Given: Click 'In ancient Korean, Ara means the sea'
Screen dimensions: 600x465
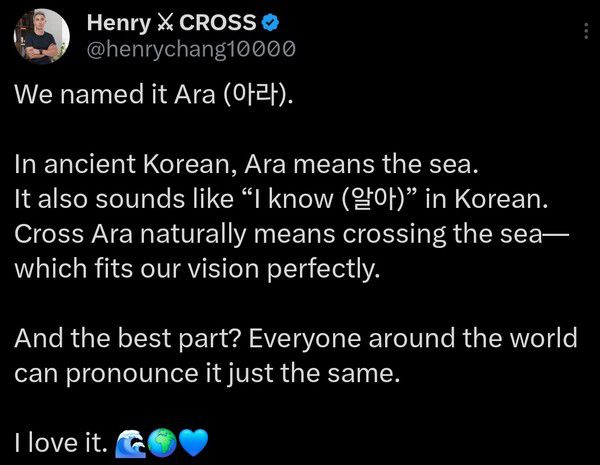Looking at the screenshot, I should coord(228,165).
